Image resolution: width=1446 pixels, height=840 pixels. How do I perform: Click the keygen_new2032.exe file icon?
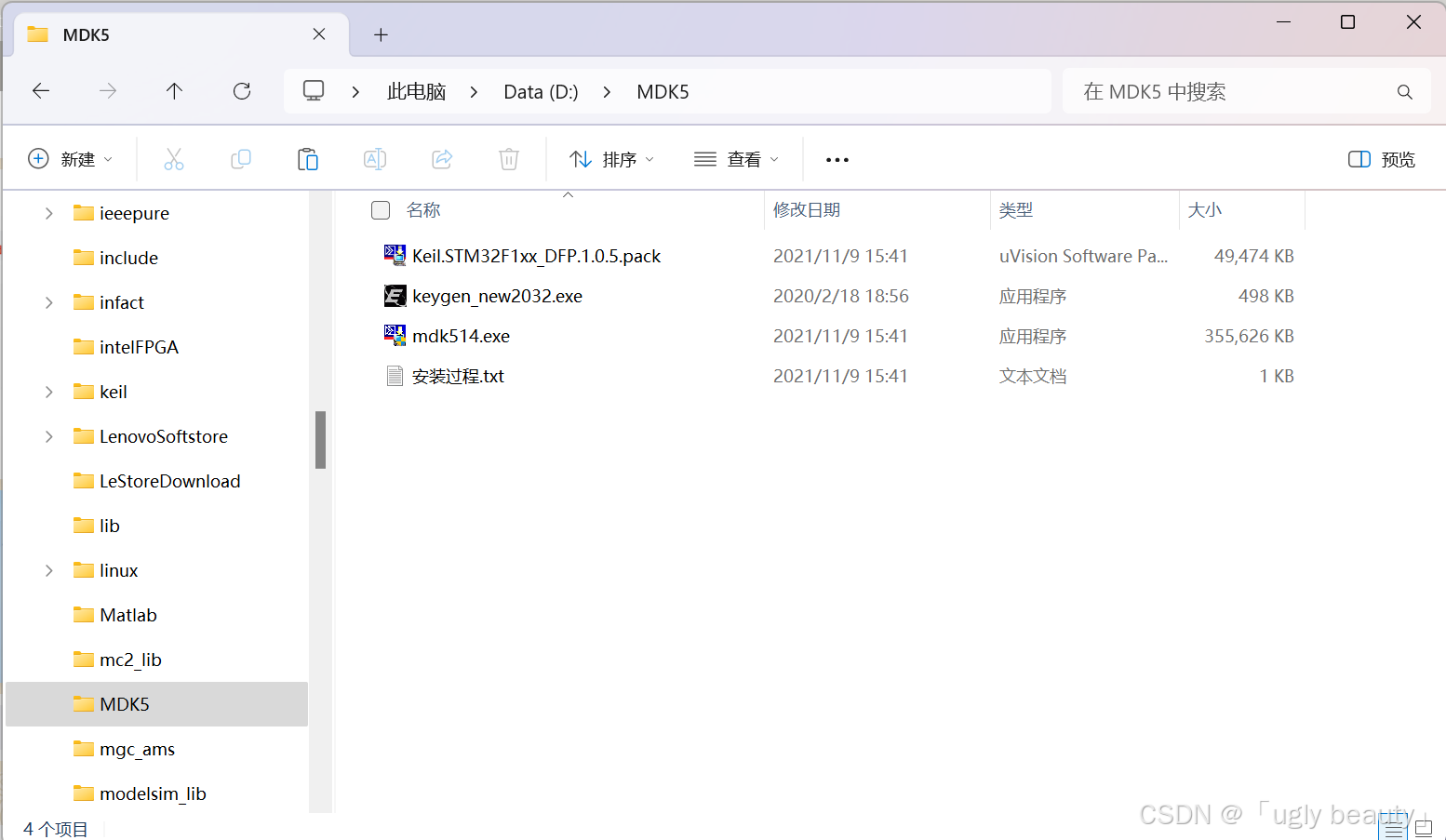tap(395, 296)
